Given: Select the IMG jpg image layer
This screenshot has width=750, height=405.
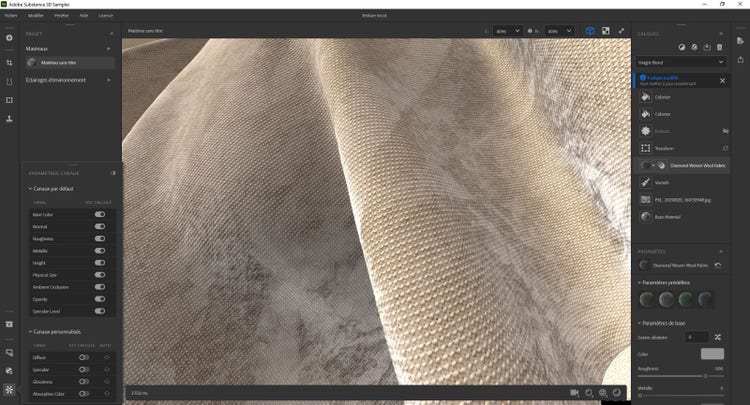Looking at the screenshot, I should (x=683, y=200).
